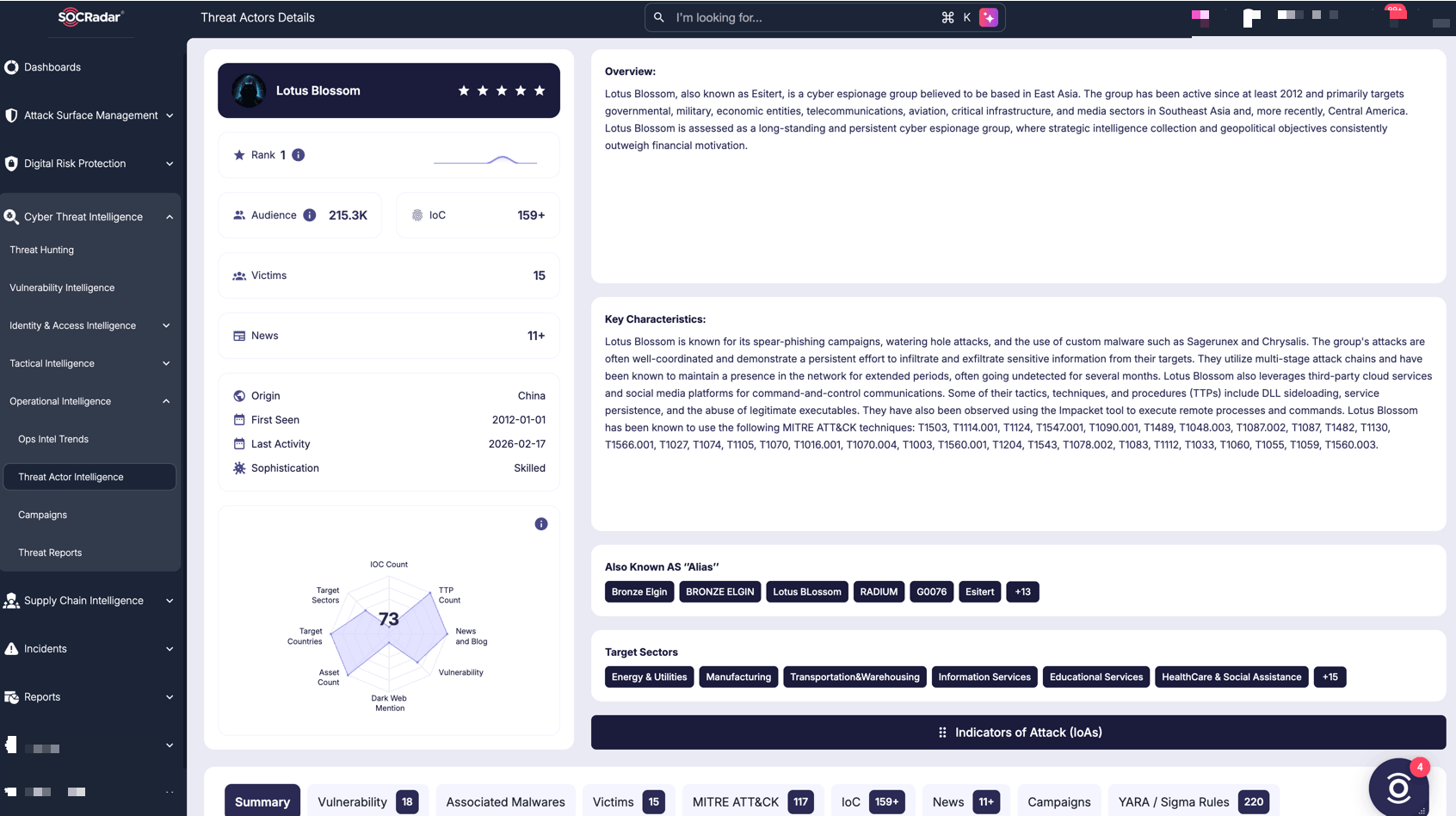Click the News icon in stats card

tap(239, 336)
